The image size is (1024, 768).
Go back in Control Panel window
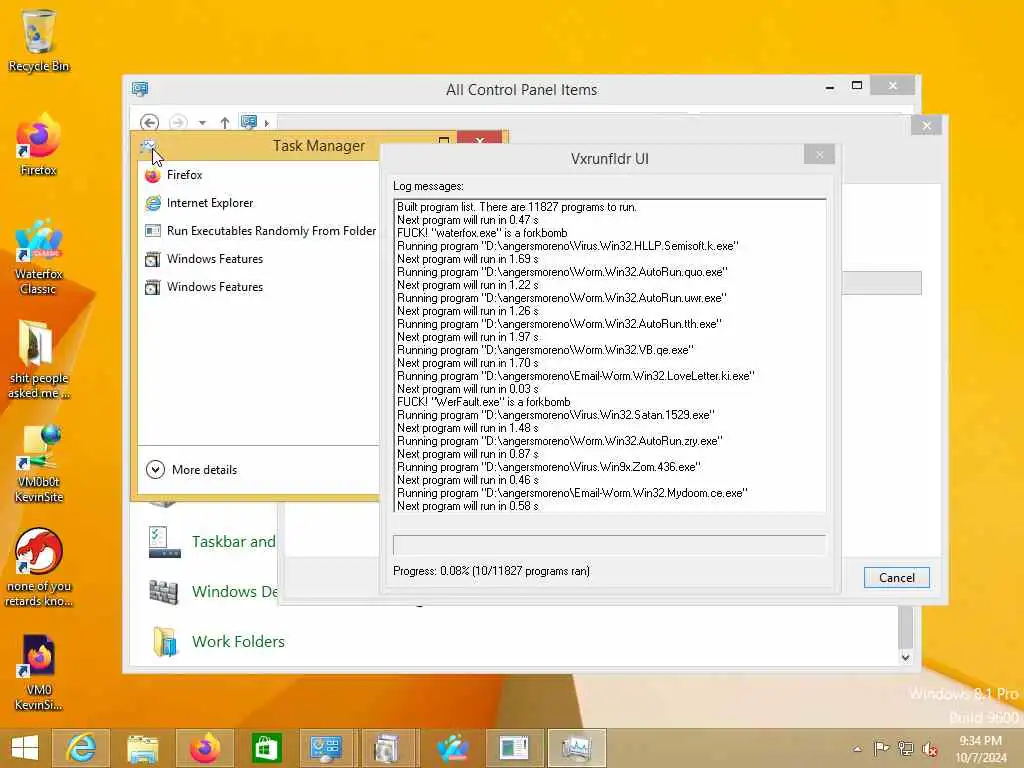coord(149,122)
